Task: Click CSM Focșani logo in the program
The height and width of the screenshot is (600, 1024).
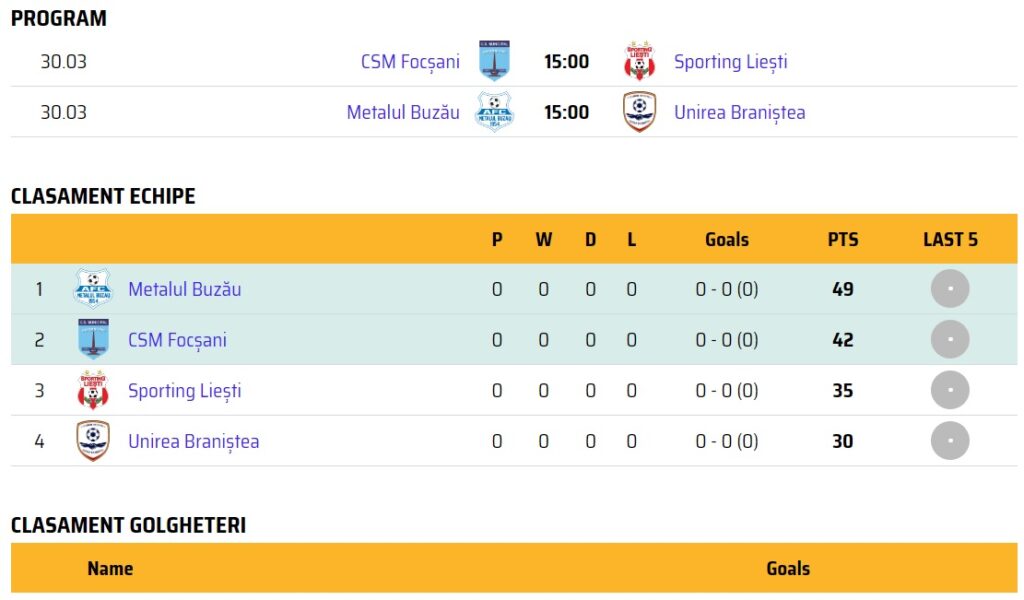Action: (x=493, y=61)
